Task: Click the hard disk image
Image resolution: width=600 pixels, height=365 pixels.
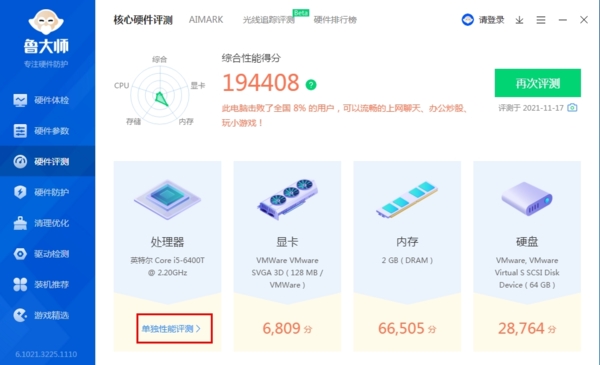Action: (527, 199)
